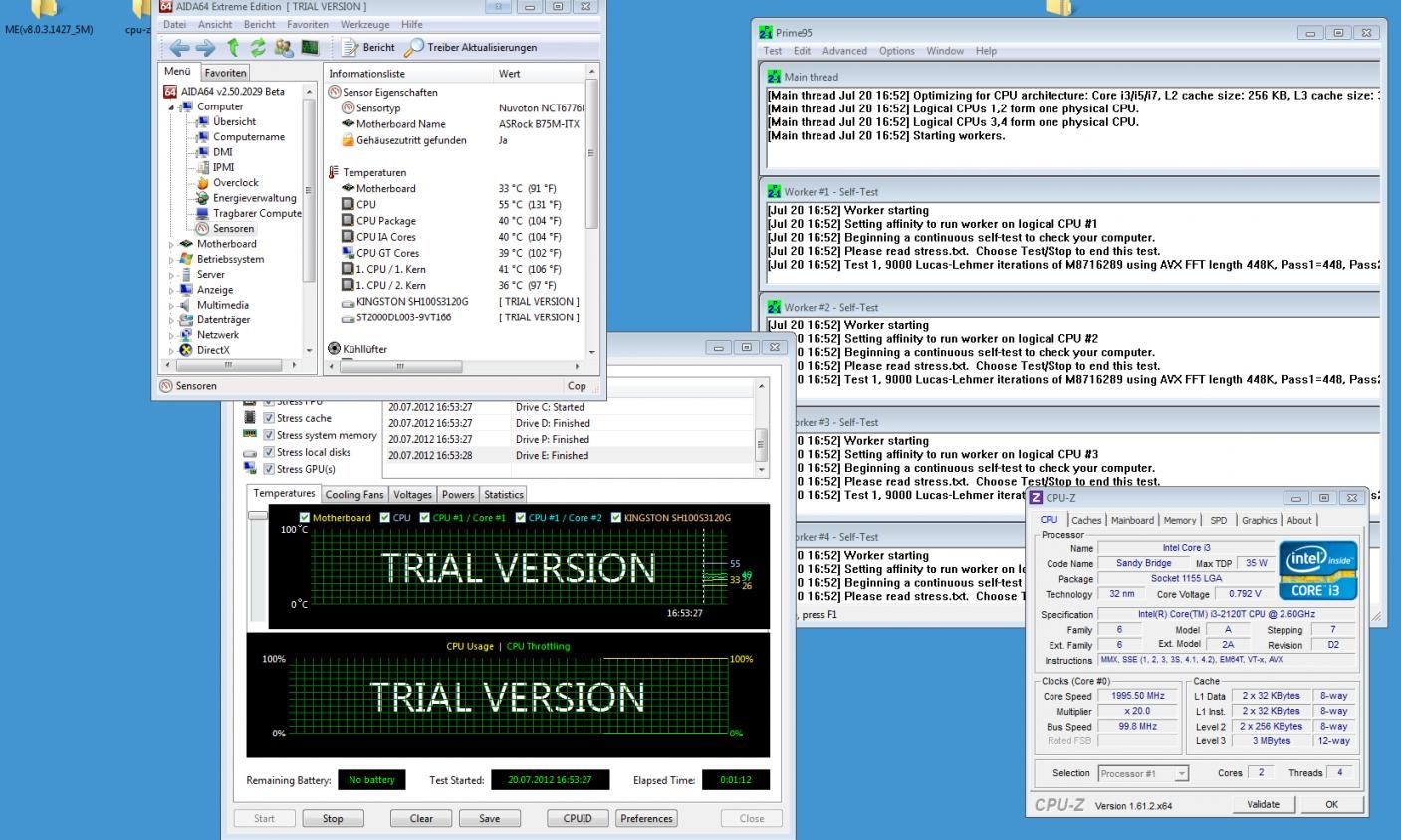Open Datei menu in AIDA64
The height and width of the screenshot is (840, 1401).
coord(175,24)
